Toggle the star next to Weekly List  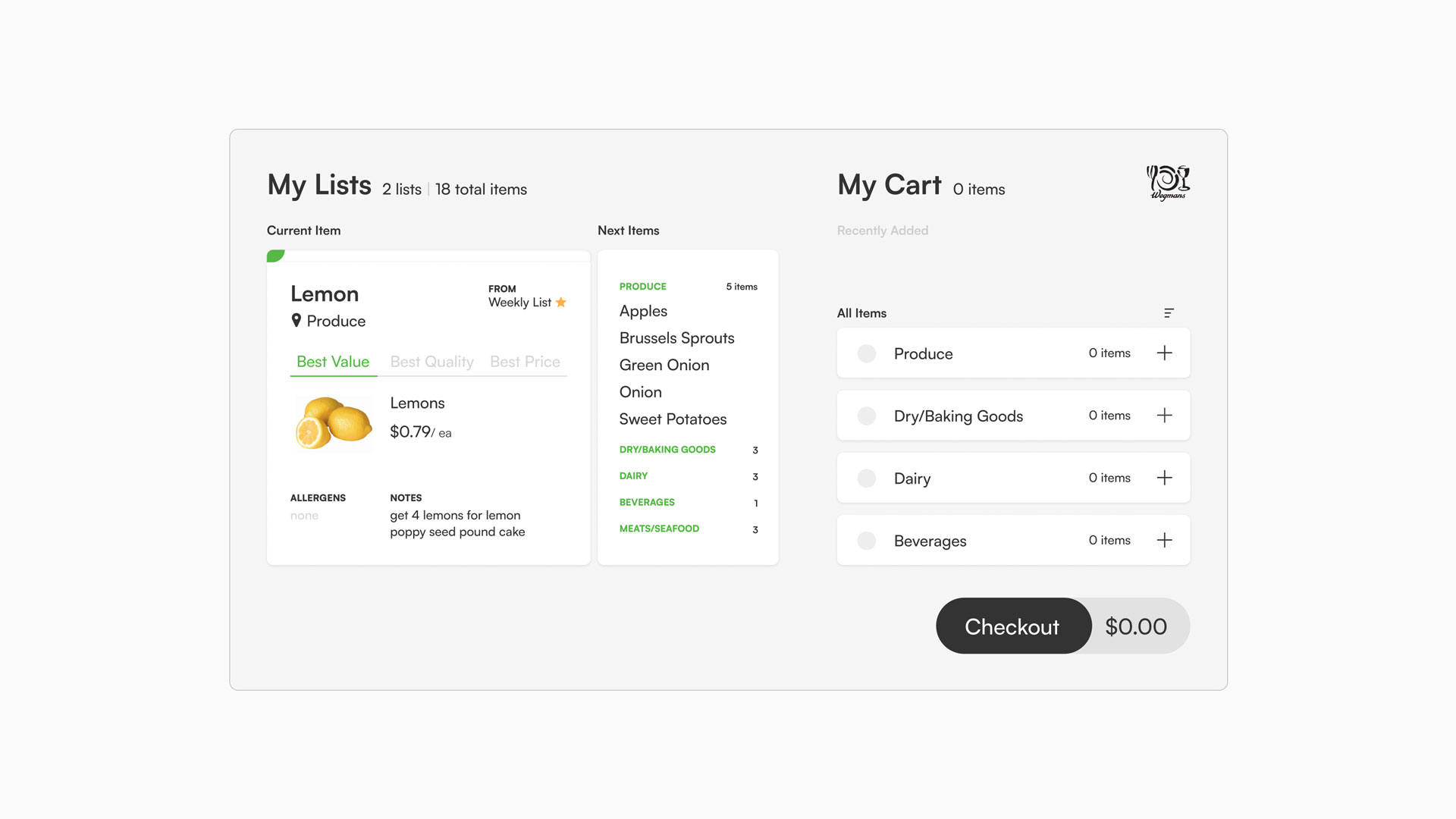coord(561,302)
